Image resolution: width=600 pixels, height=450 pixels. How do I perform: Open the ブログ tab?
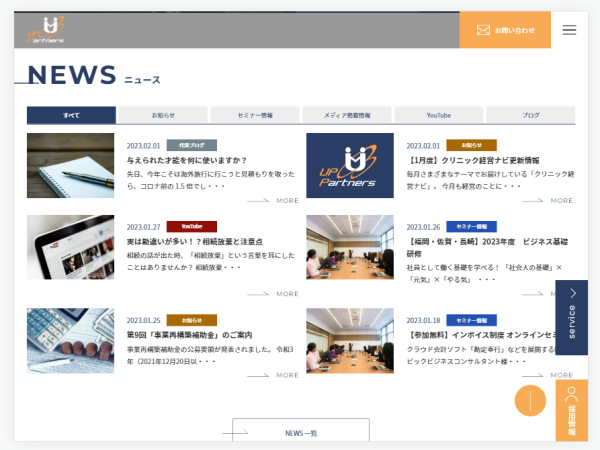[531, 115]
